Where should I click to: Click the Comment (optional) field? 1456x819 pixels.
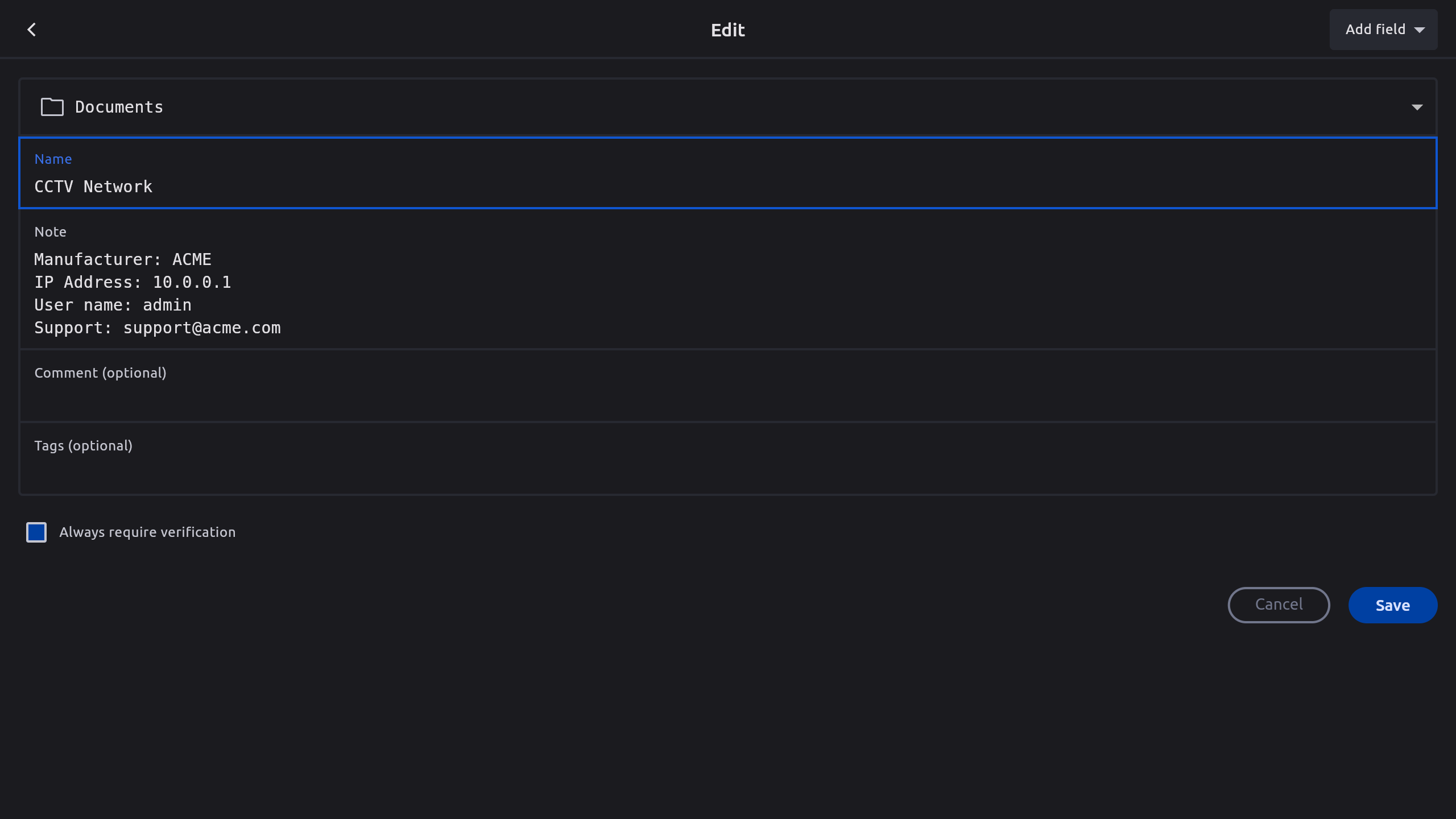(x=727, y=398)
